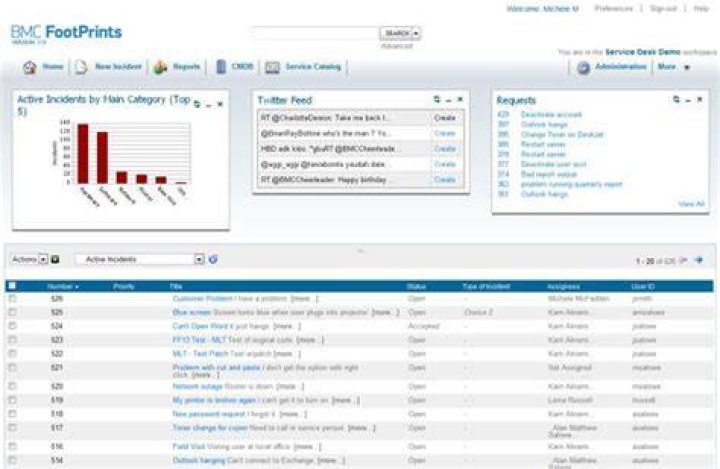Refresh the Active Incidents list
720x469 pixels.
[213, 260]
